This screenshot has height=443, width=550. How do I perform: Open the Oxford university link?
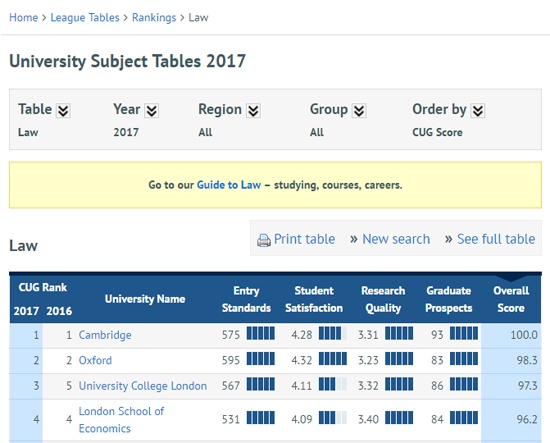(x=95, y=360)
